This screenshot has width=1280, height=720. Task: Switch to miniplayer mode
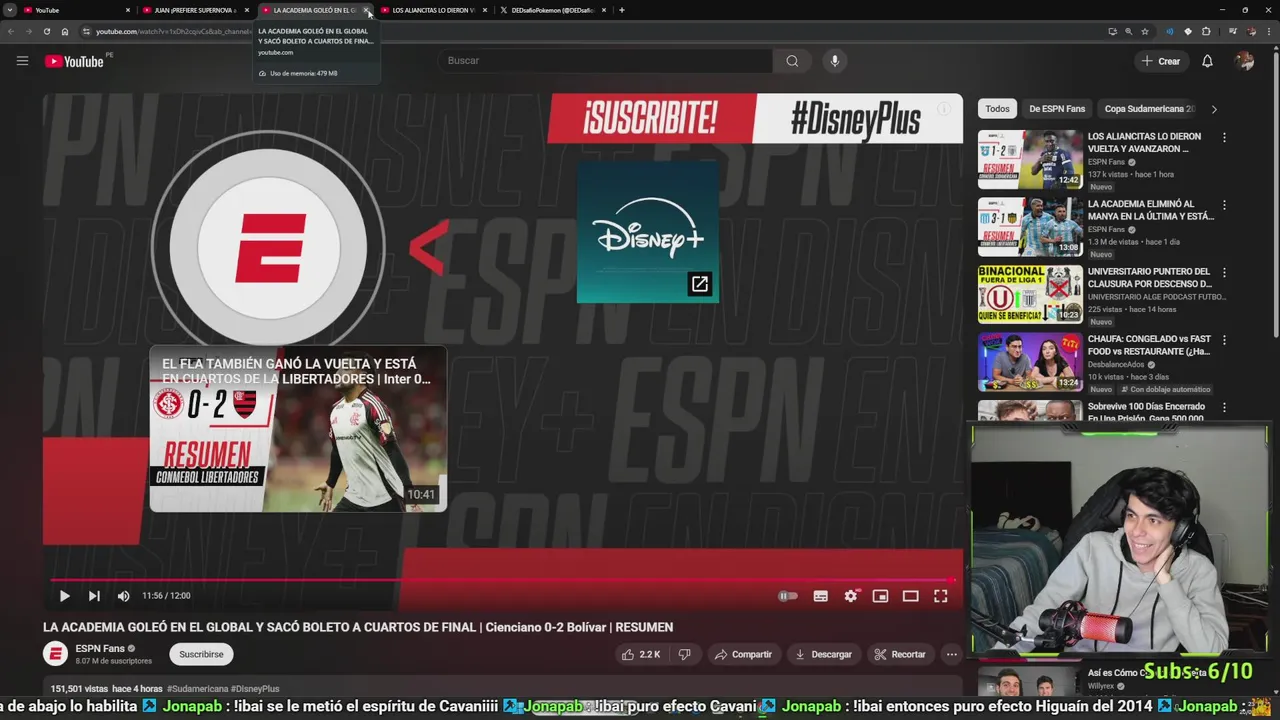pos(880,596)
